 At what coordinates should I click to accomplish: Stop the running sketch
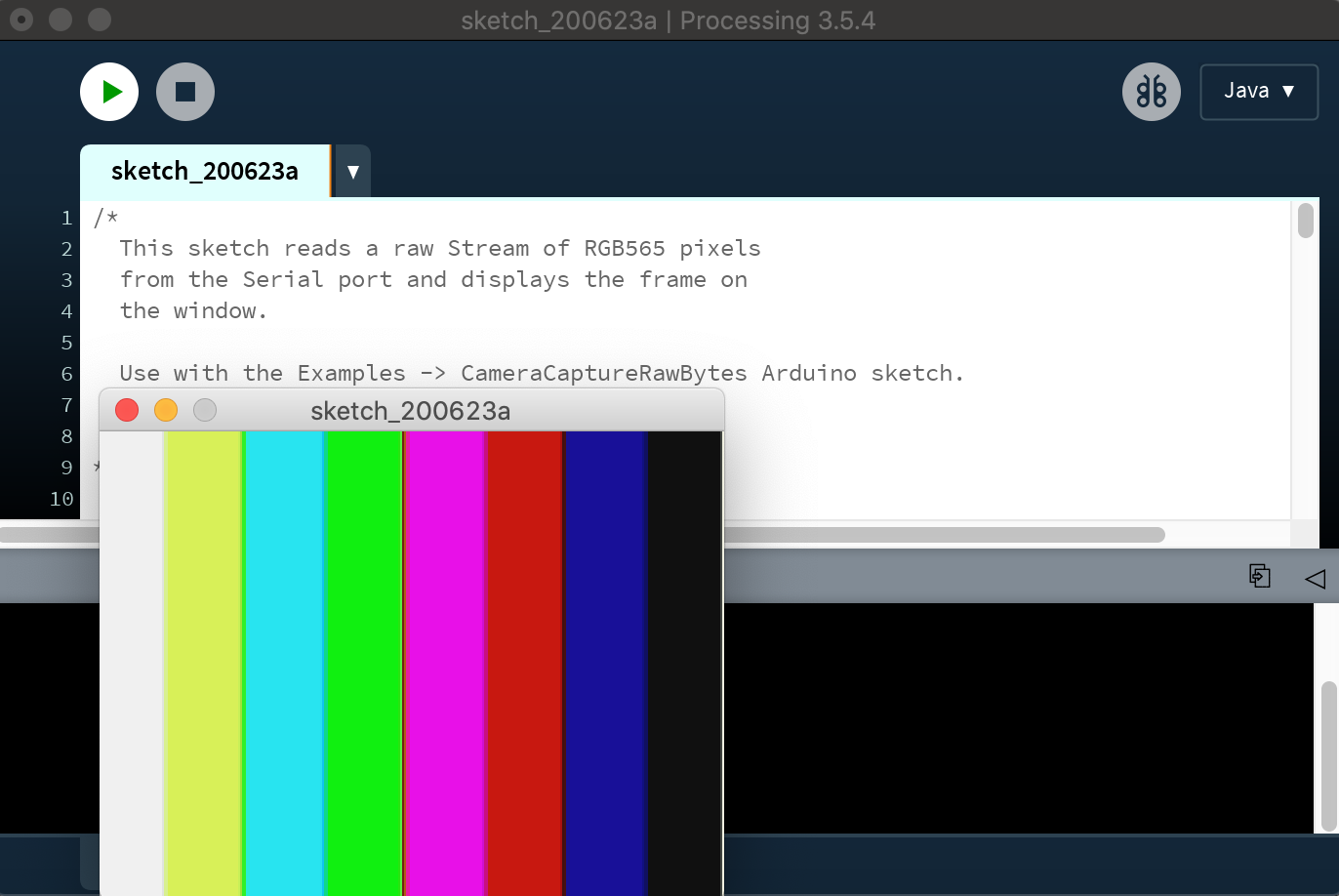(185, 92)
